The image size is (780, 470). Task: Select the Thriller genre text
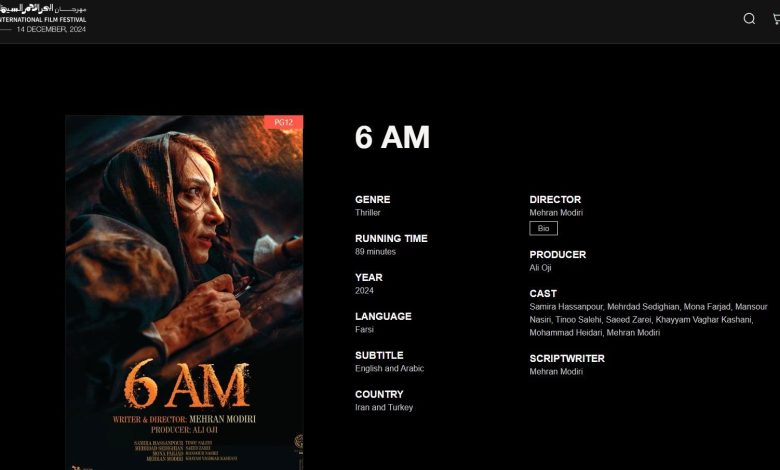coord(368,212)
